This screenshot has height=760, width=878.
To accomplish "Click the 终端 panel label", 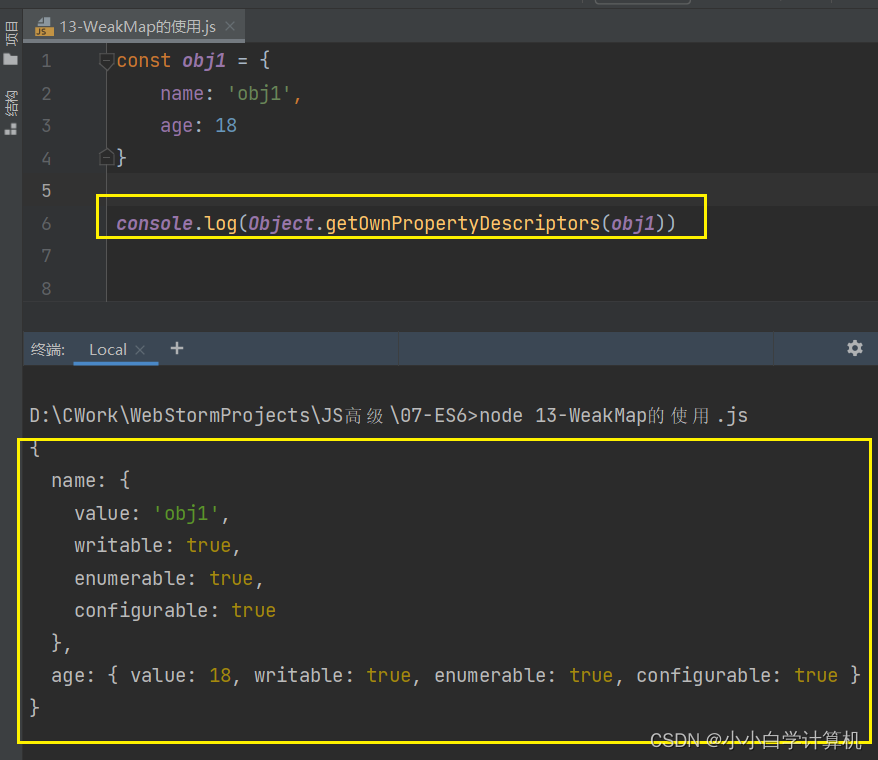I will coord(48,350).
